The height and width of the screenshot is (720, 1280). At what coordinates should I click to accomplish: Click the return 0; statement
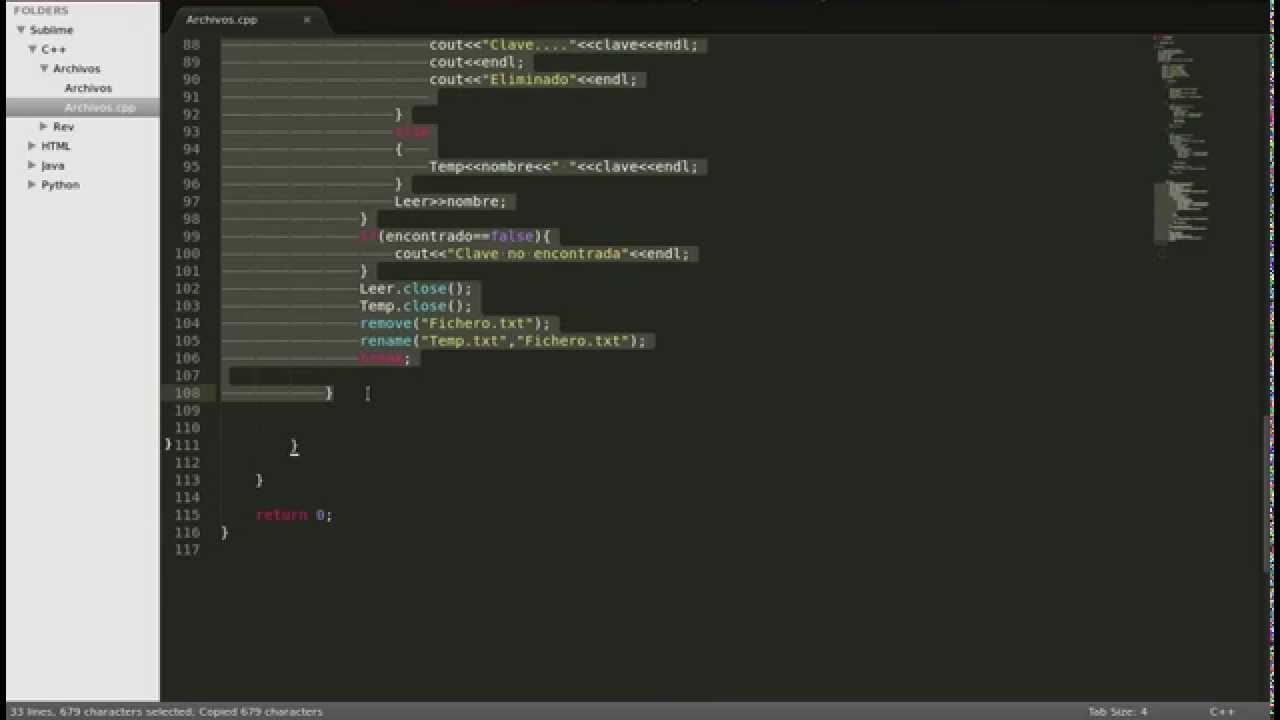pyautogui.click(x=294, y=515)
